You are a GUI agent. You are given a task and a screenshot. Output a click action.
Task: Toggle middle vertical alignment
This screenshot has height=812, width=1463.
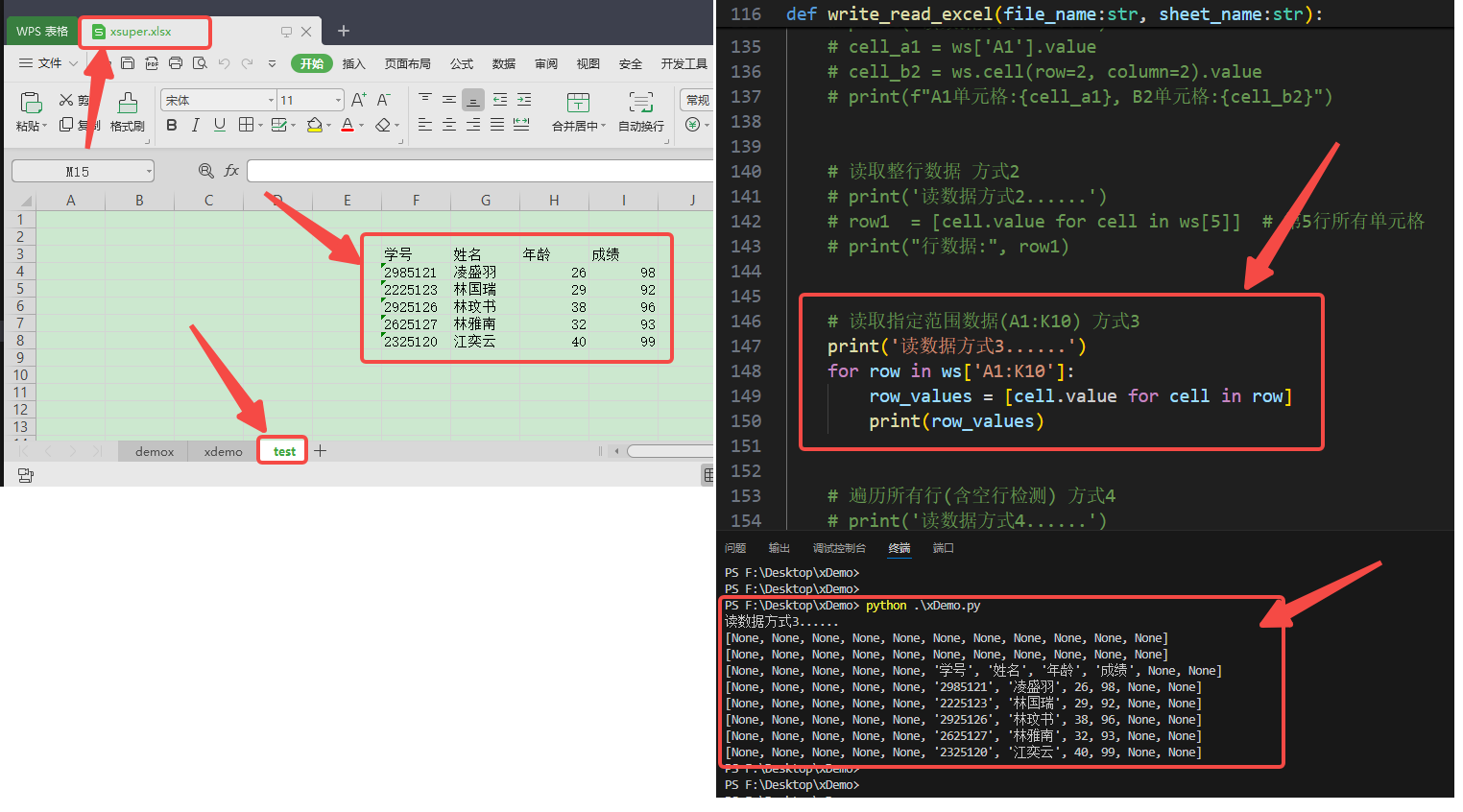(x=449, y=99)
